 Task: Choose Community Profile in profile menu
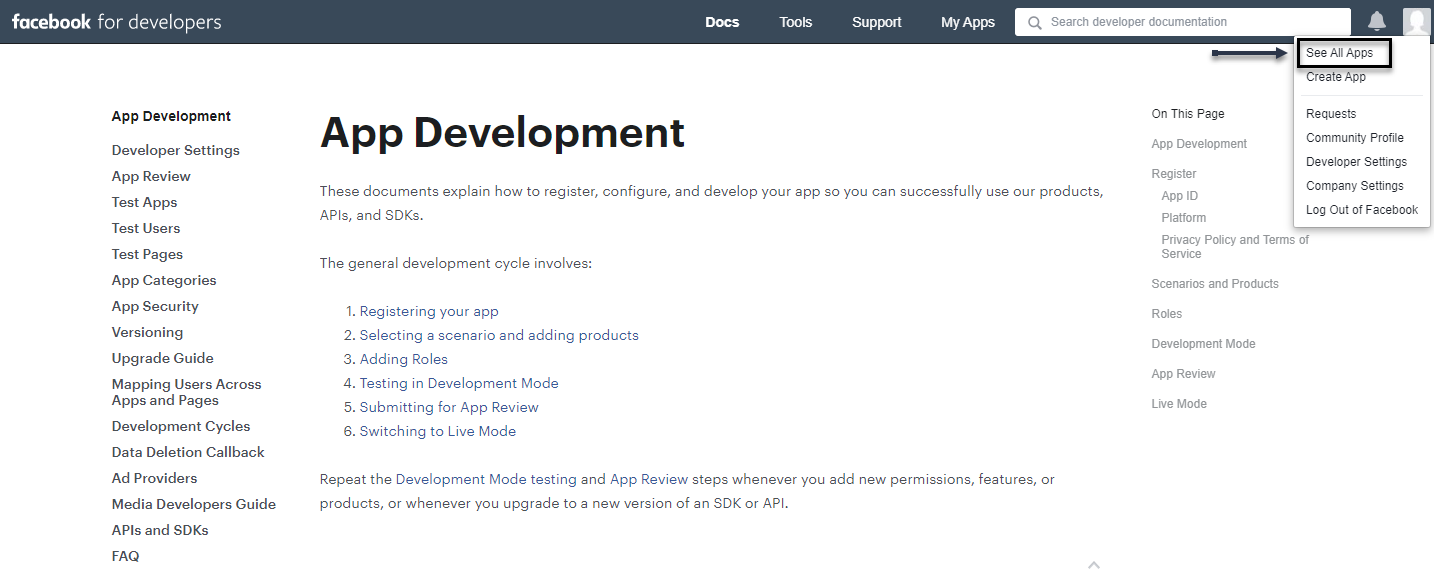click(x=1355, y=138)
